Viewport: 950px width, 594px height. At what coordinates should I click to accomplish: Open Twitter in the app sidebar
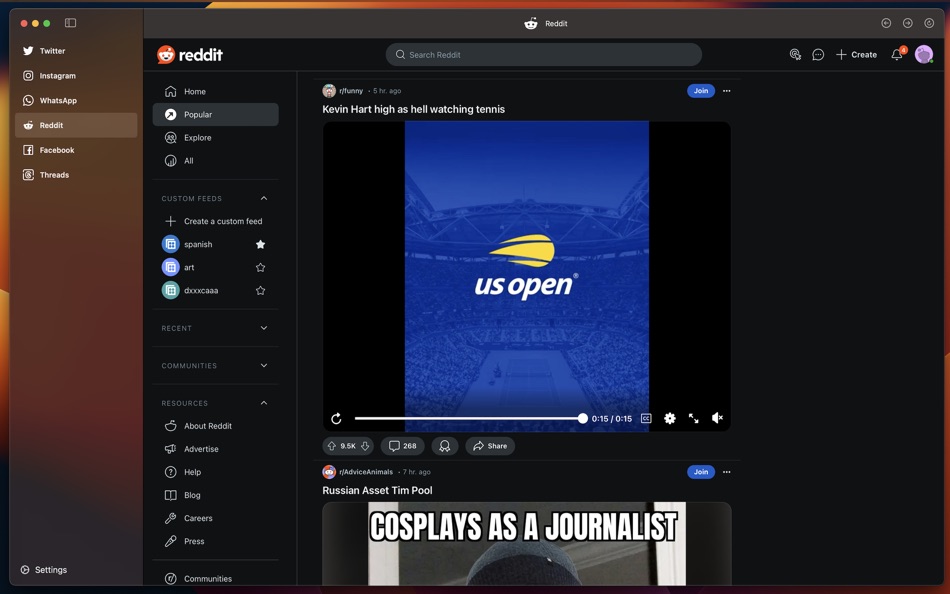(76, 51)
